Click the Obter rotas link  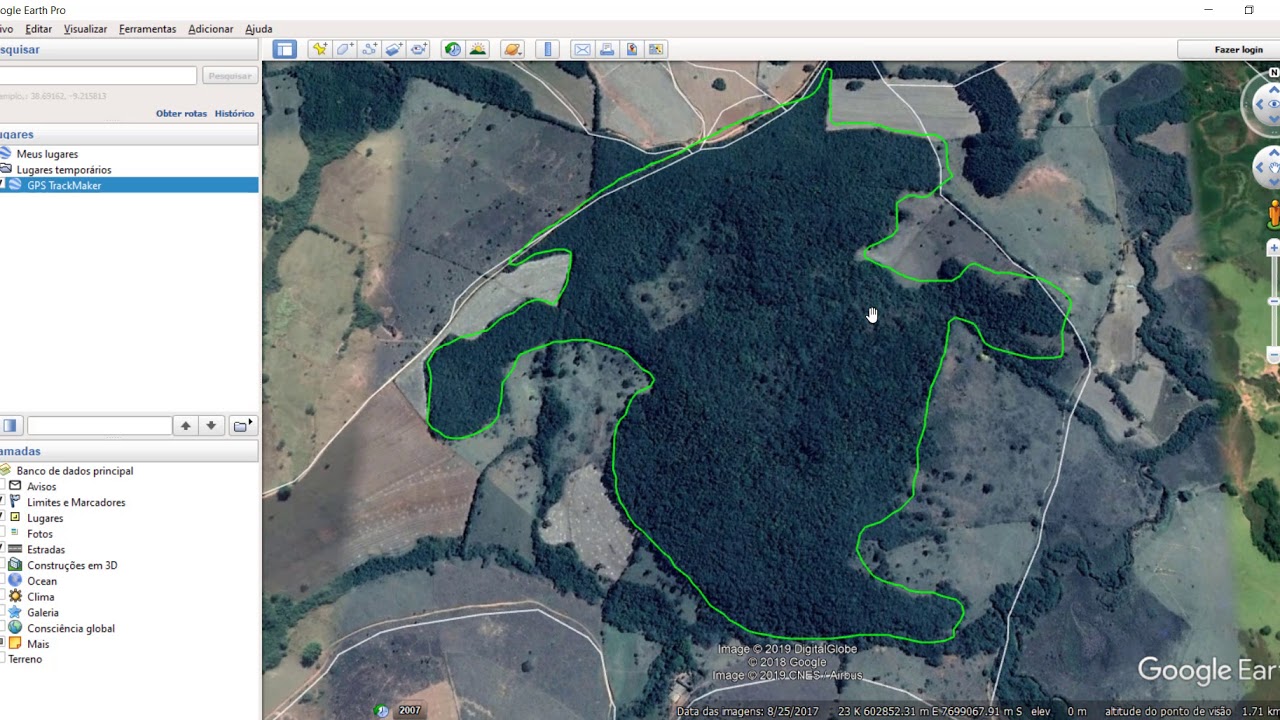point(181,114)
